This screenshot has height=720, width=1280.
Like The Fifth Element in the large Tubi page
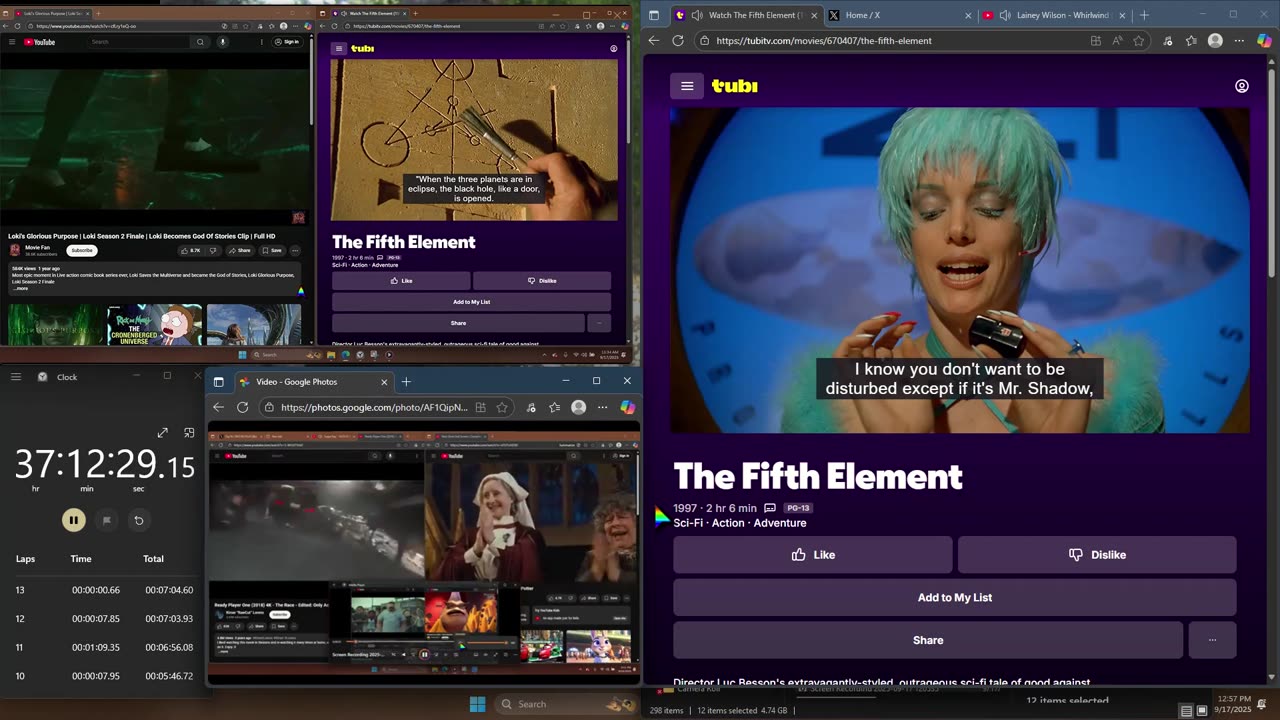point(812,555)
